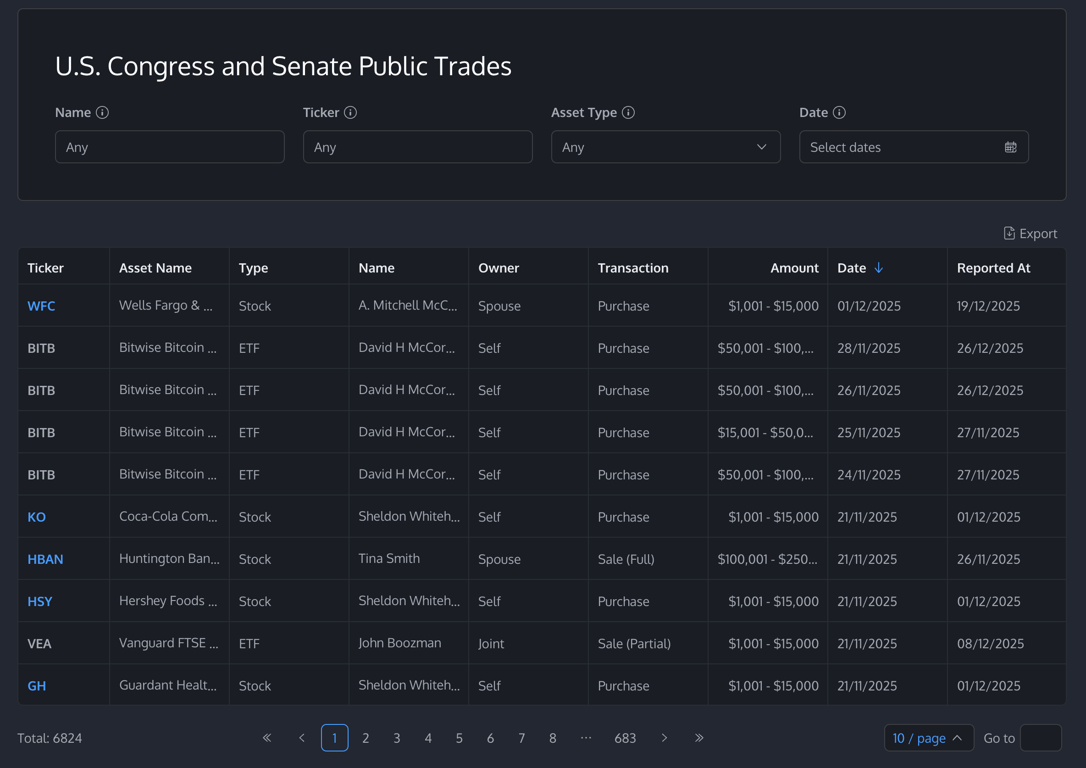Open the HBAN ticker link
The width and height of the screenshot is (1086, 768).
coord(45,559)
